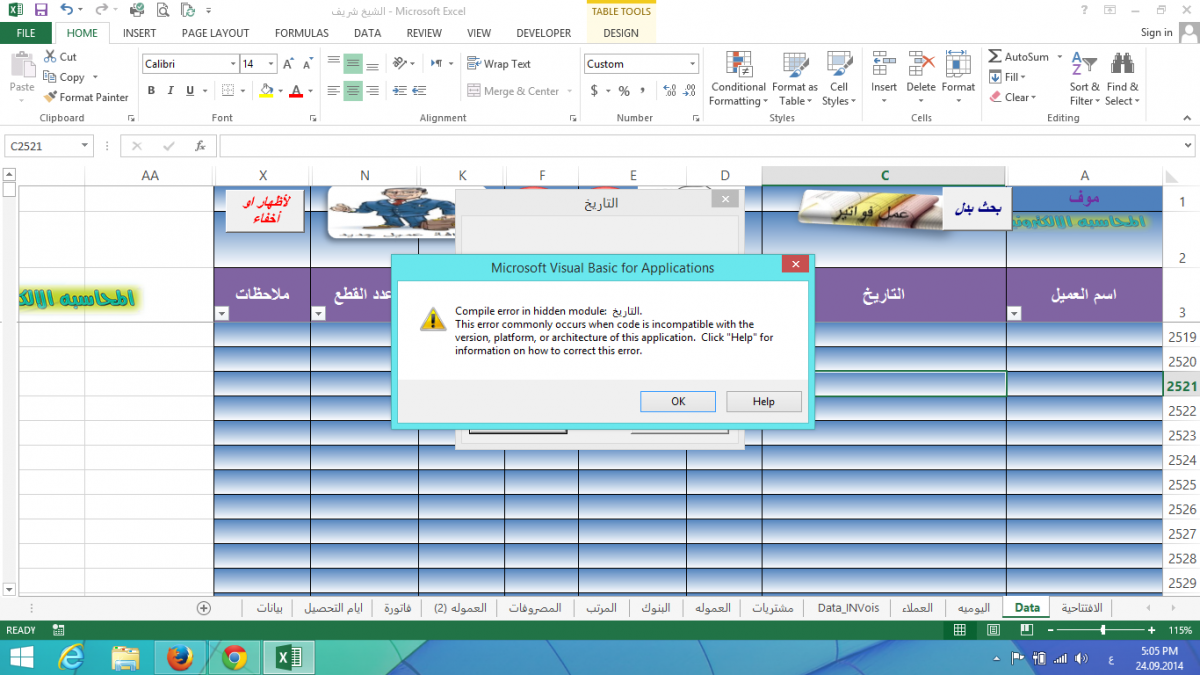Bottom-align the cell contents

tap(372, 64)
